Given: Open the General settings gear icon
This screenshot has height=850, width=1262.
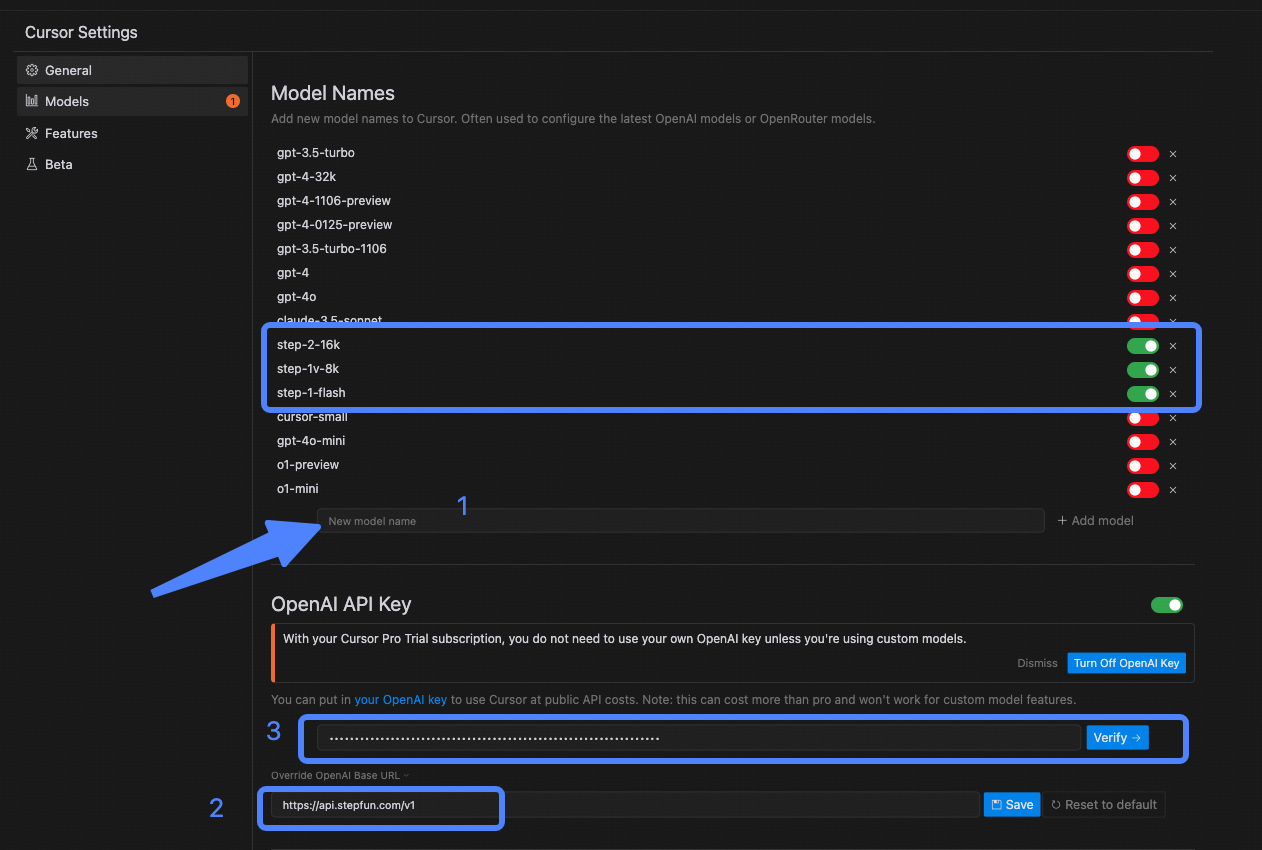Looking at the screenshot, I should pyautogui.click(x=32, y=70).
